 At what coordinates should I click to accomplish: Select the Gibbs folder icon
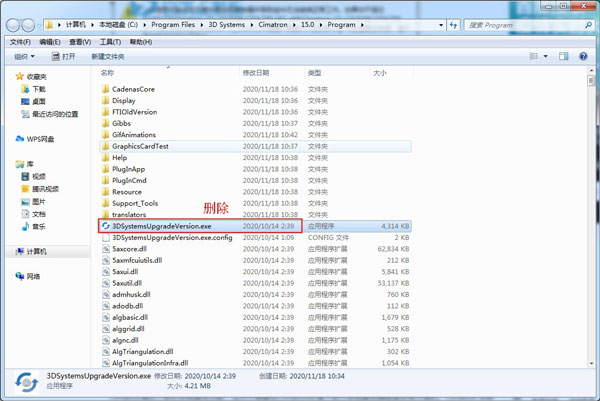tap(106, 123)
